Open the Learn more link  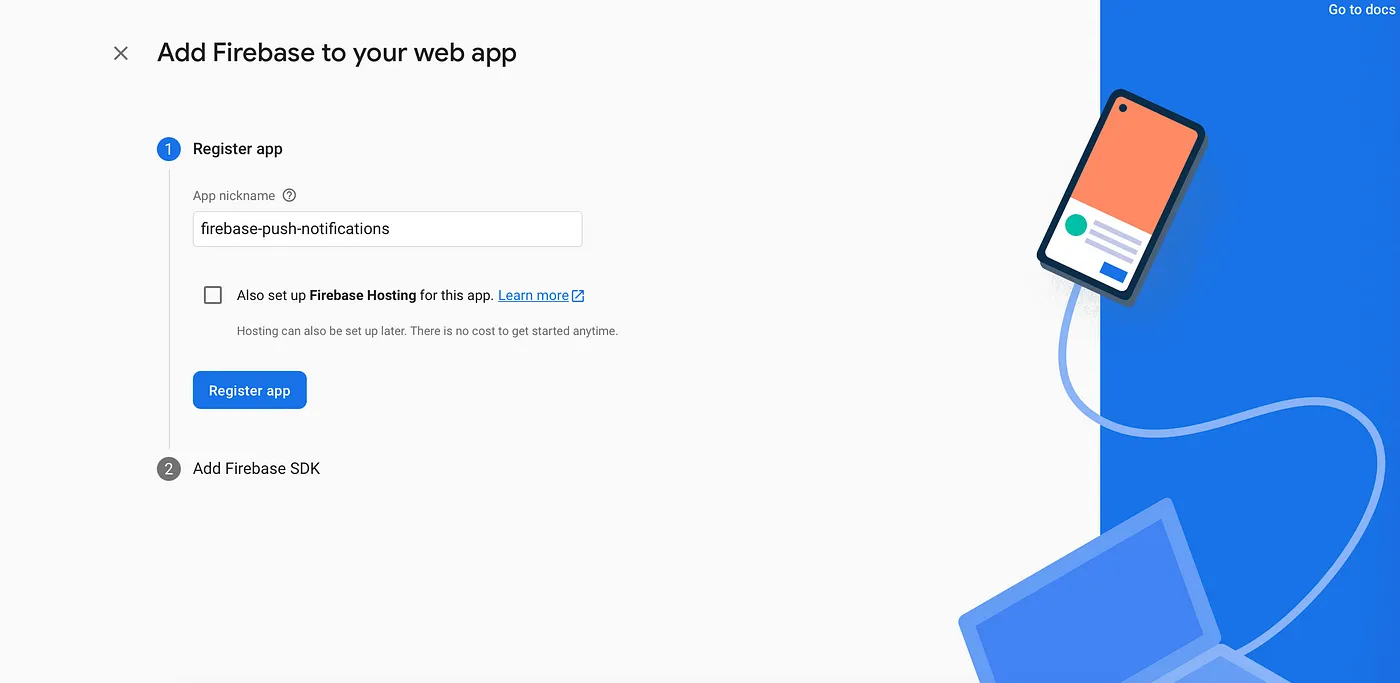[533, 295]
